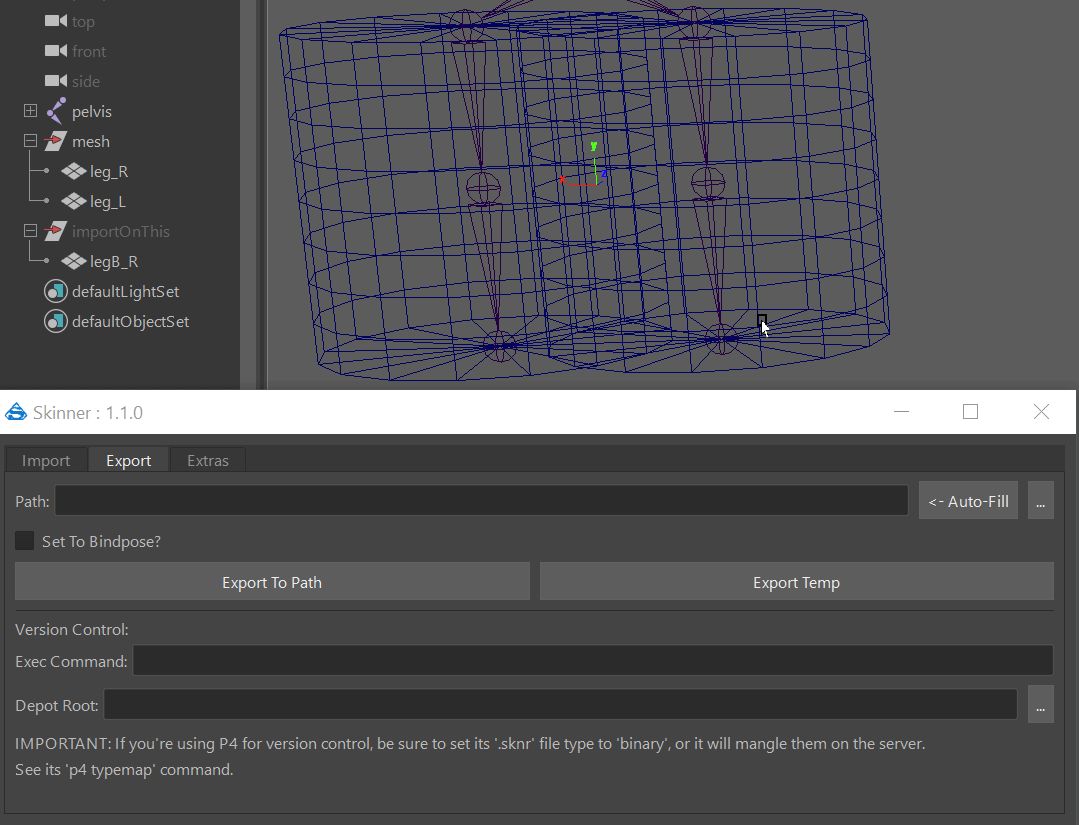
Task: Click Export To Path button
Action: pos(273,581)
